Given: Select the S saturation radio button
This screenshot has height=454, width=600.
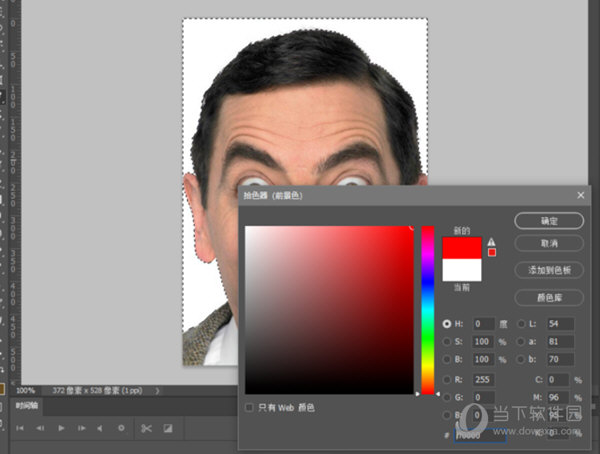Looking at the screenshot, I should pyautogui.click(x=446, y=342).
